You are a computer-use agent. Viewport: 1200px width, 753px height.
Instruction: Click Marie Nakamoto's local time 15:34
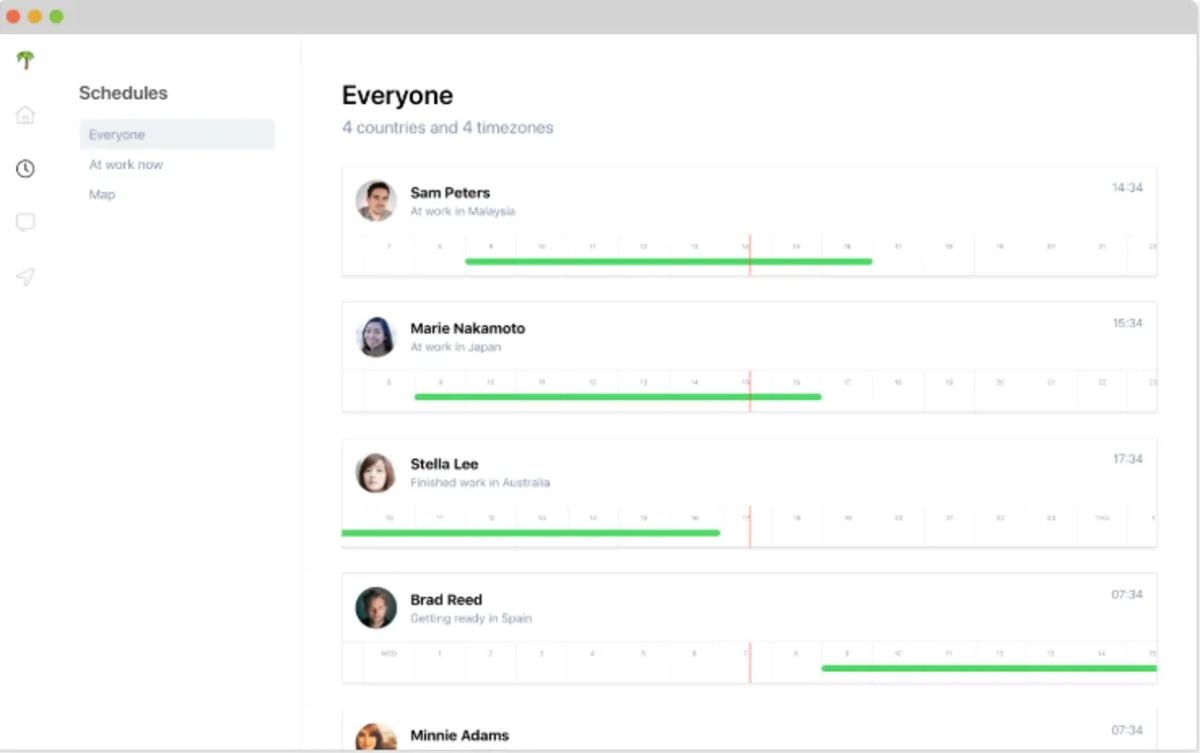click(1127, 324)
